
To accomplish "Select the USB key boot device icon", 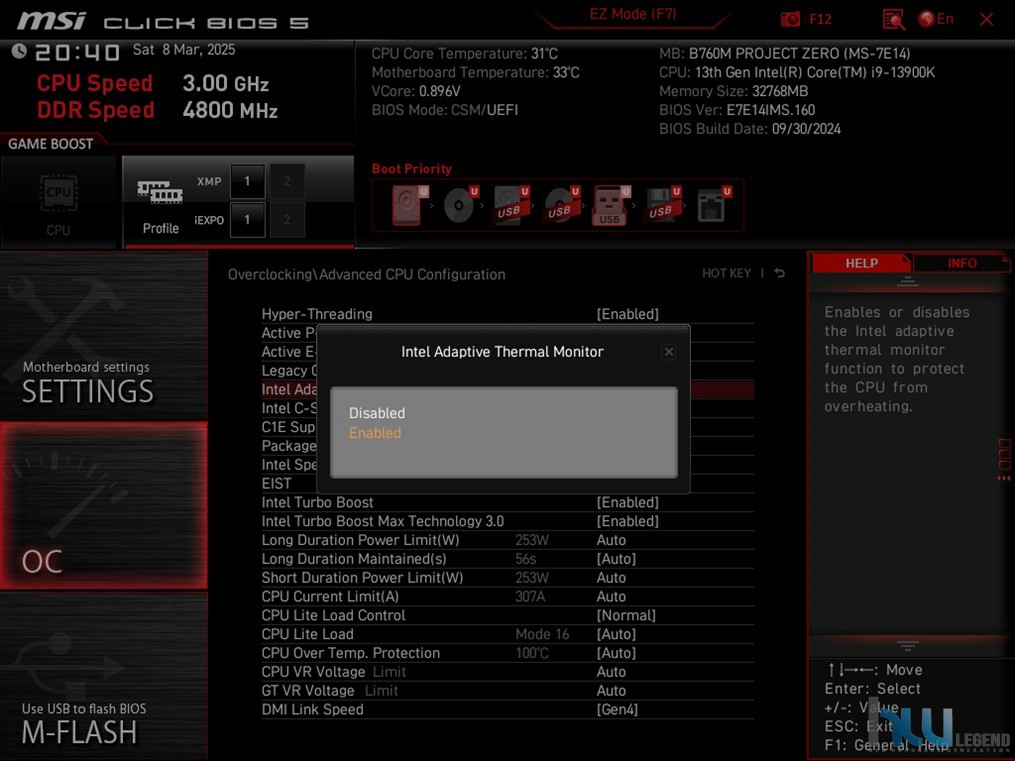I will (611, 205).
